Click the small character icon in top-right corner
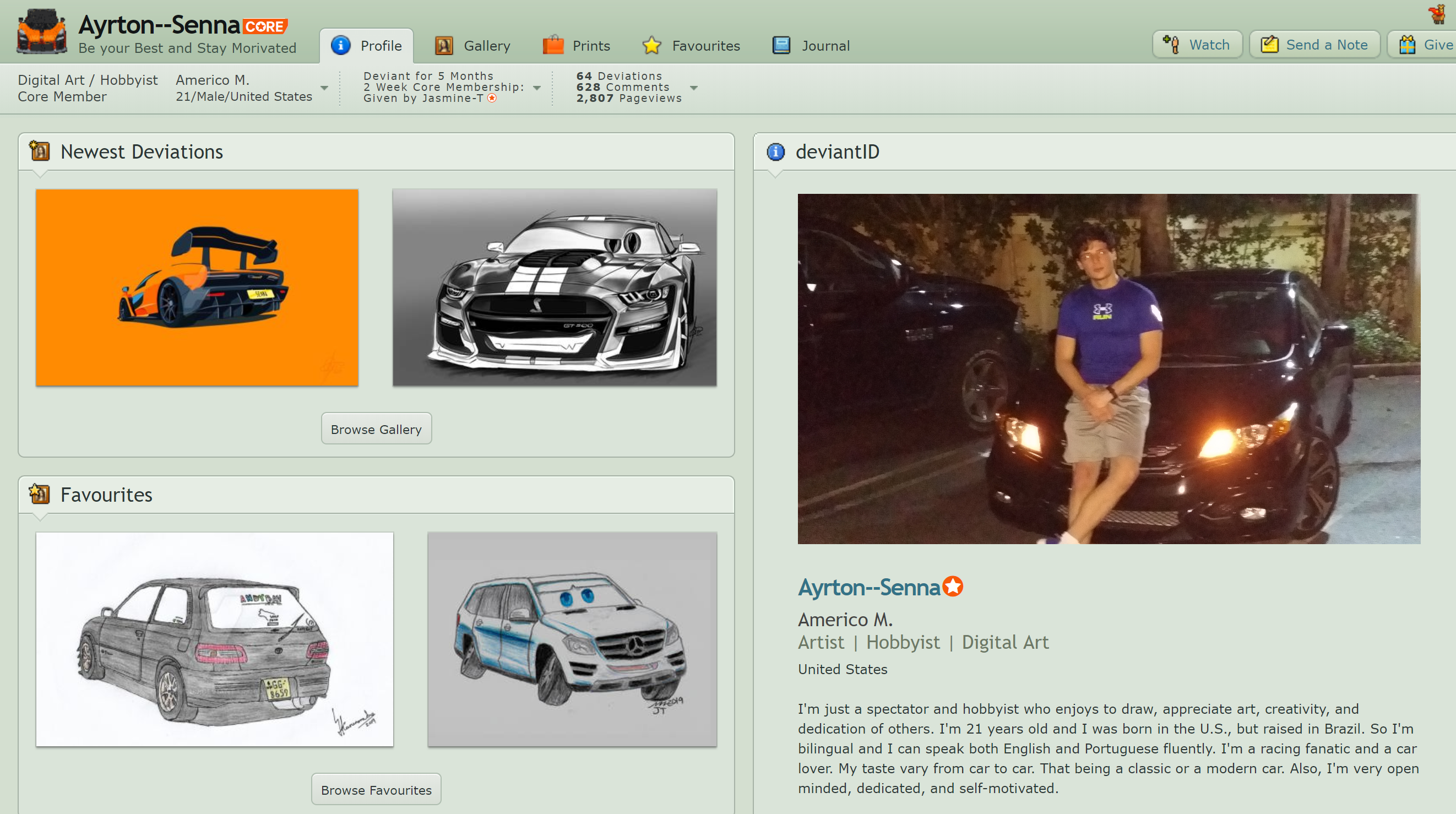Image resolution: width=1456 pixels, height=814 pixels. pyautogui.click(x=1436, y=14)
